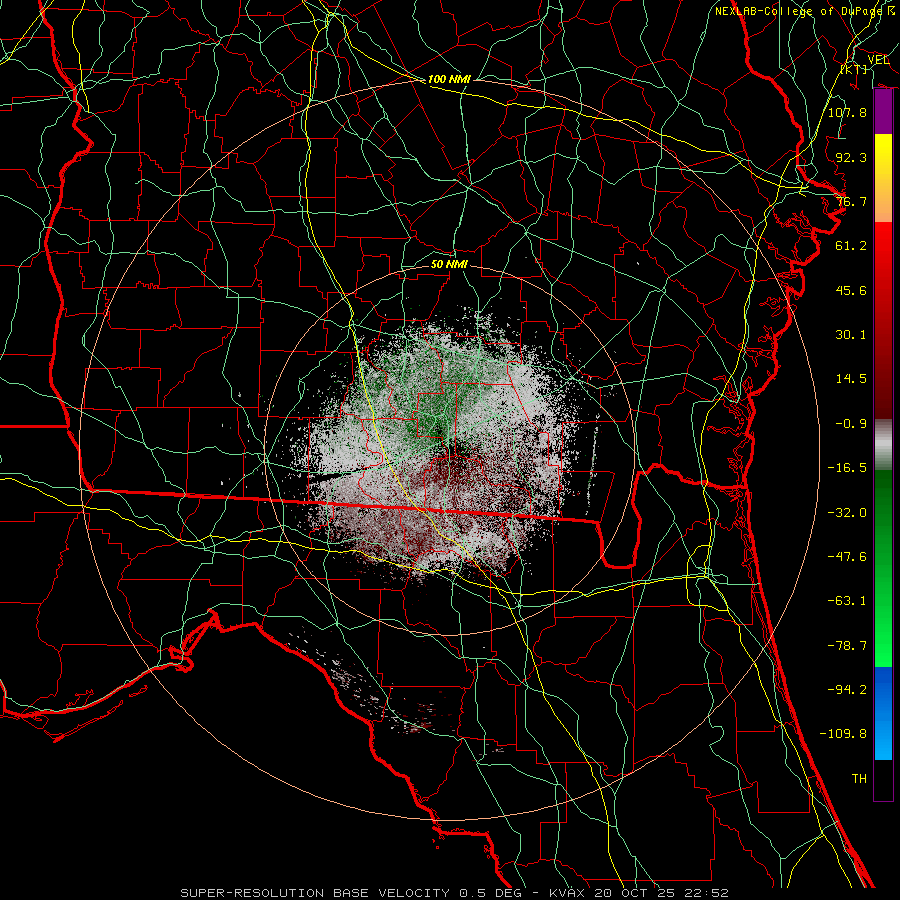The height and width of the screenshot is (900, 900).
Task: Click the gray near-zero segment of the color bar
Action: [x=883, y=445]
